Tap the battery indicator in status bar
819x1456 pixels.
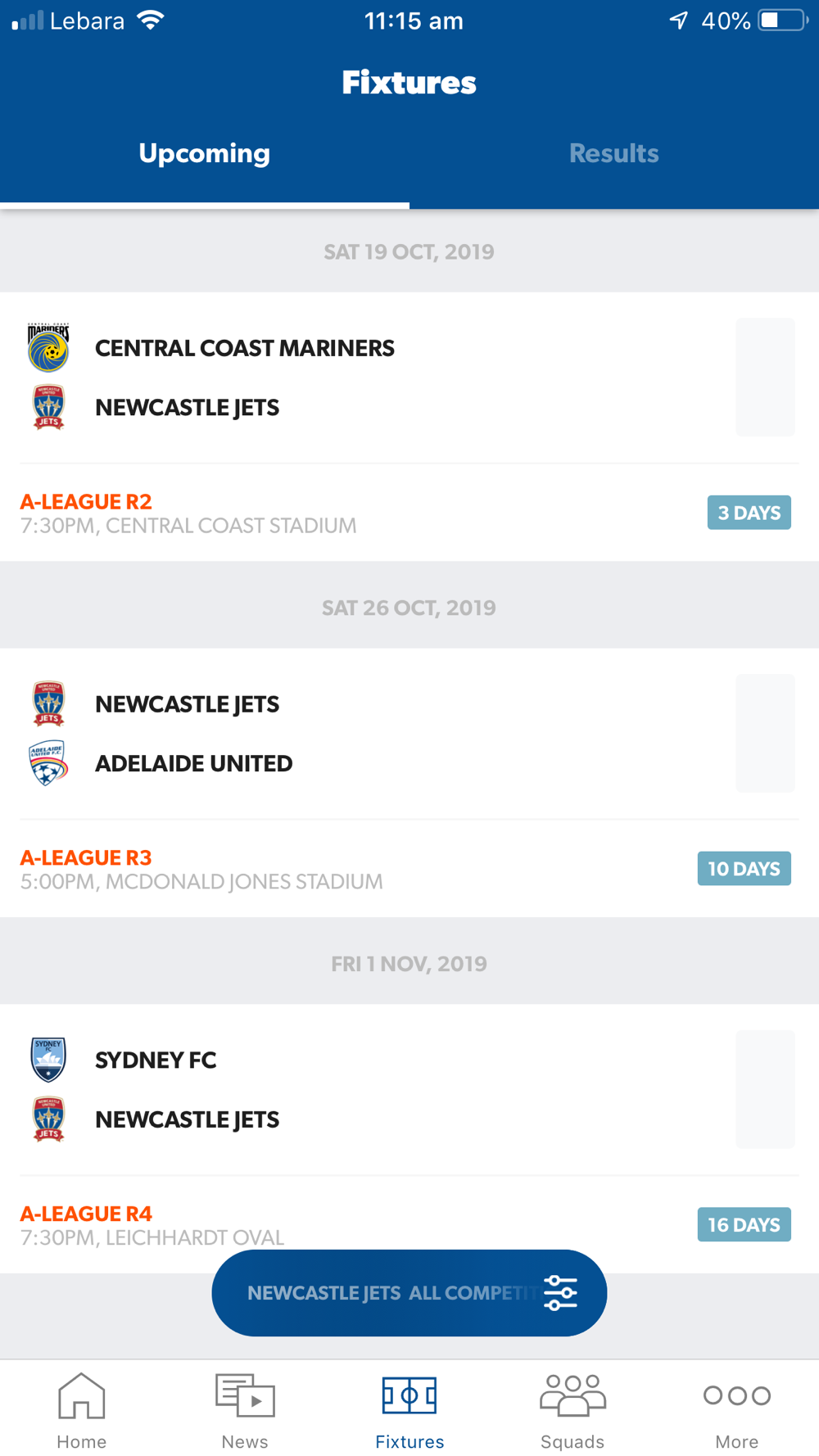784,20
